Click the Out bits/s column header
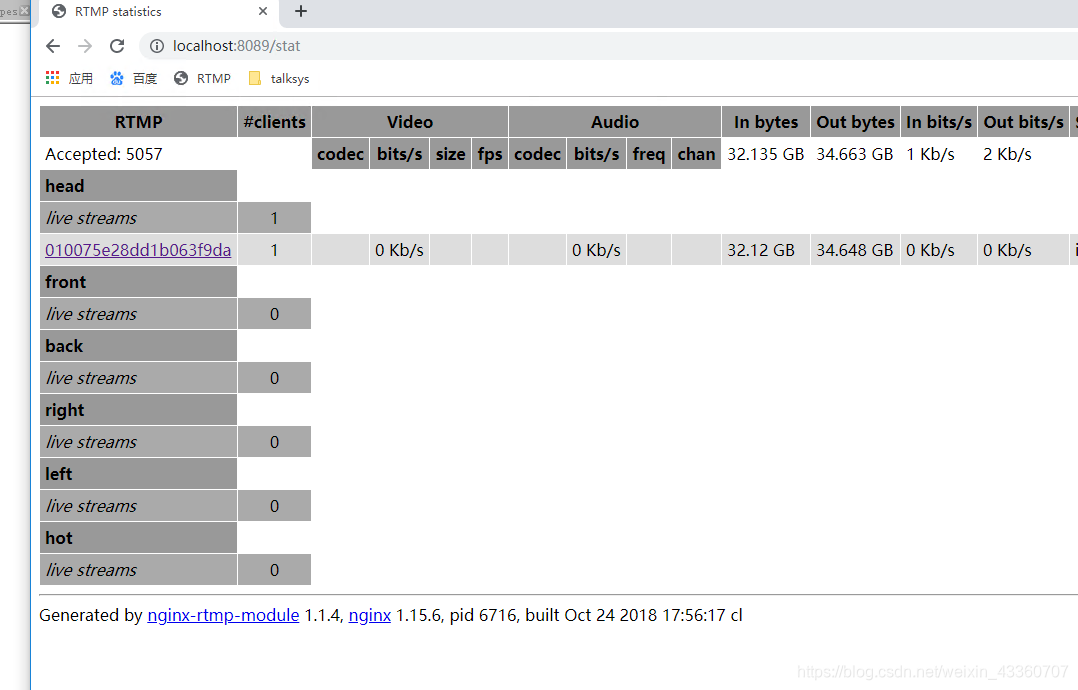Viewport: 1078px width, 690px height. coord(1022,121)
